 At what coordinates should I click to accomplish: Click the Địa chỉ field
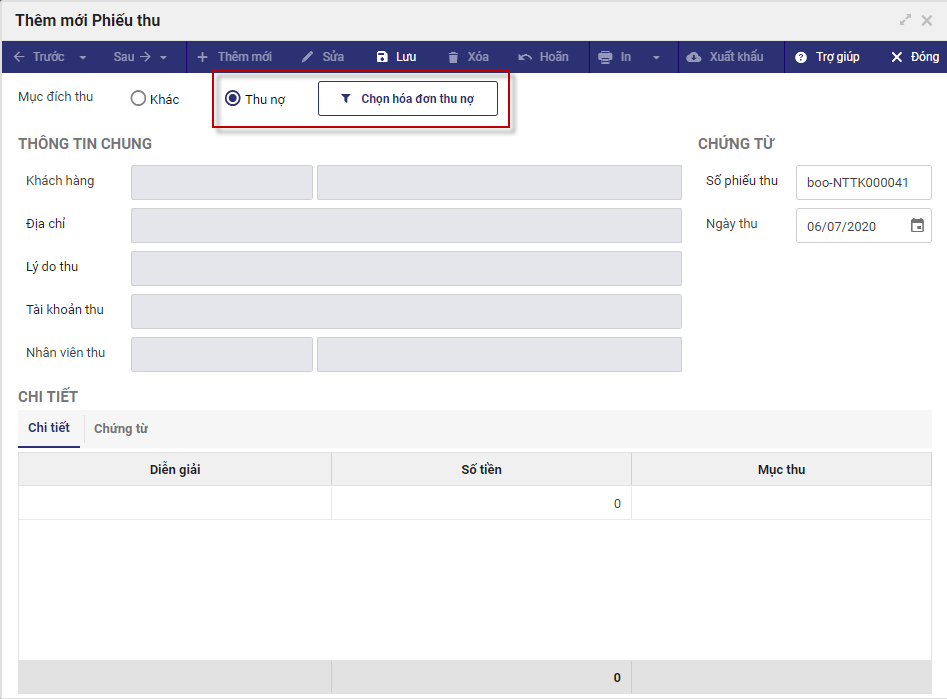(406, 225)
